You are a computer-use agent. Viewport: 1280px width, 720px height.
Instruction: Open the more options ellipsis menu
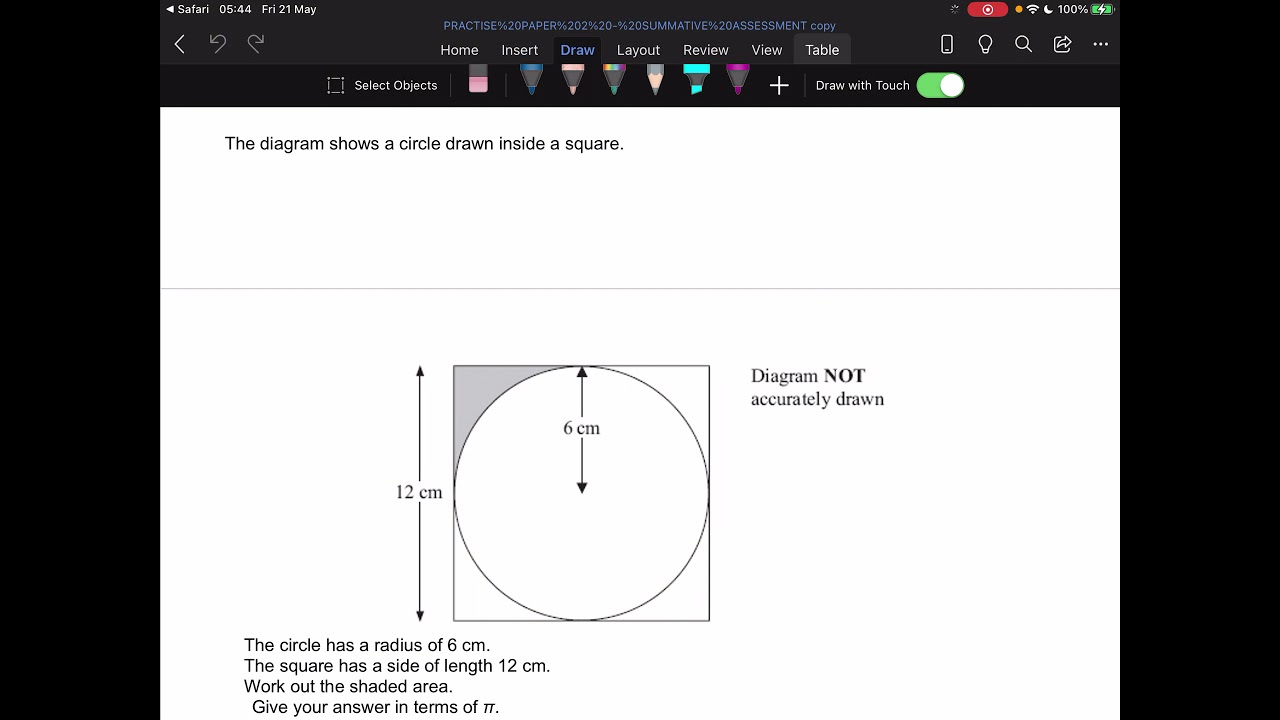point(1101,44)
